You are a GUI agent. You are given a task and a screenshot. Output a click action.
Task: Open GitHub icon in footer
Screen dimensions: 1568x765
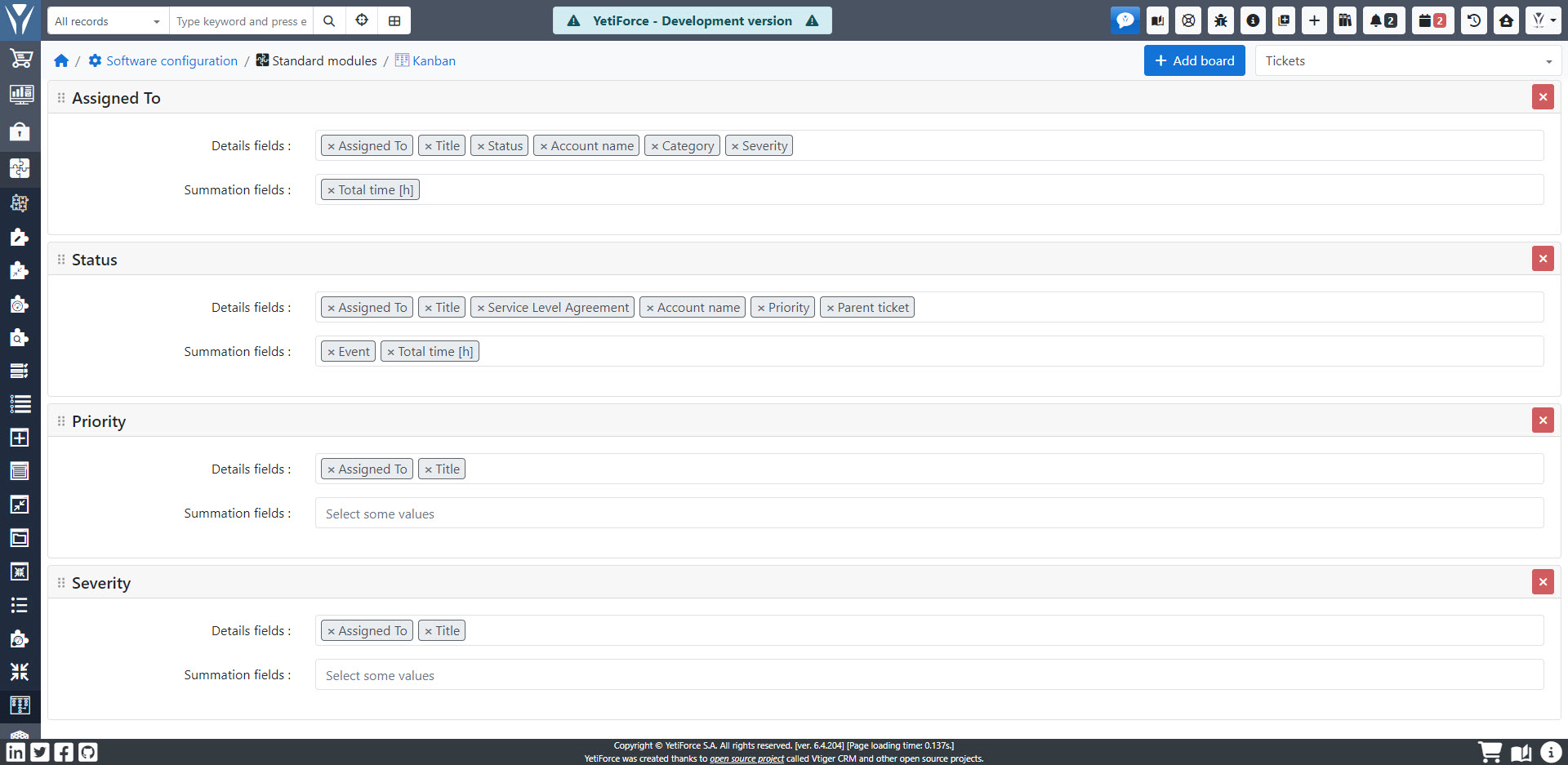(88, 752)
